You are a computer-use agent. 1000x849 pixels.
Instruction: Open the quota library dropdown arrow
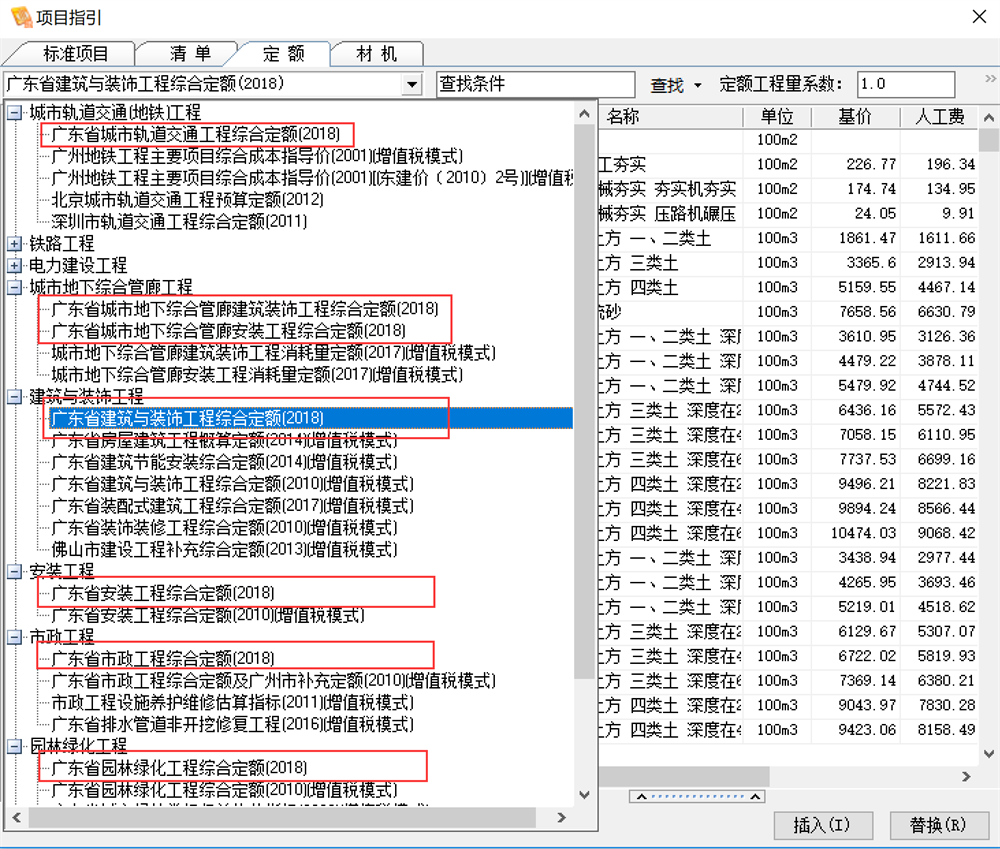click(x=413, y=84)
